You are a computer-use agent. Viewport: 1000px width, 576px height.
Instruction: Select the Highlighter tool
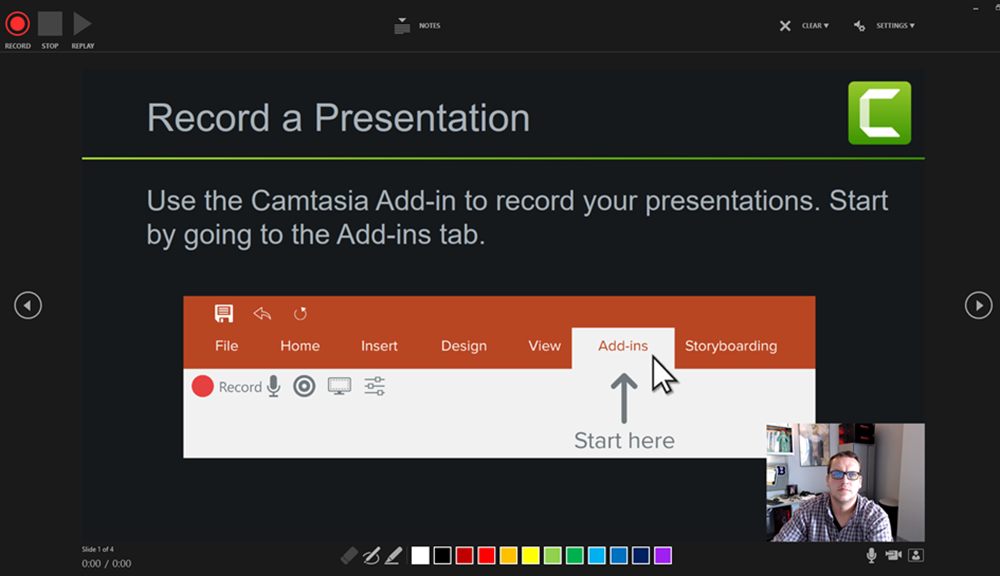(393, 556)
